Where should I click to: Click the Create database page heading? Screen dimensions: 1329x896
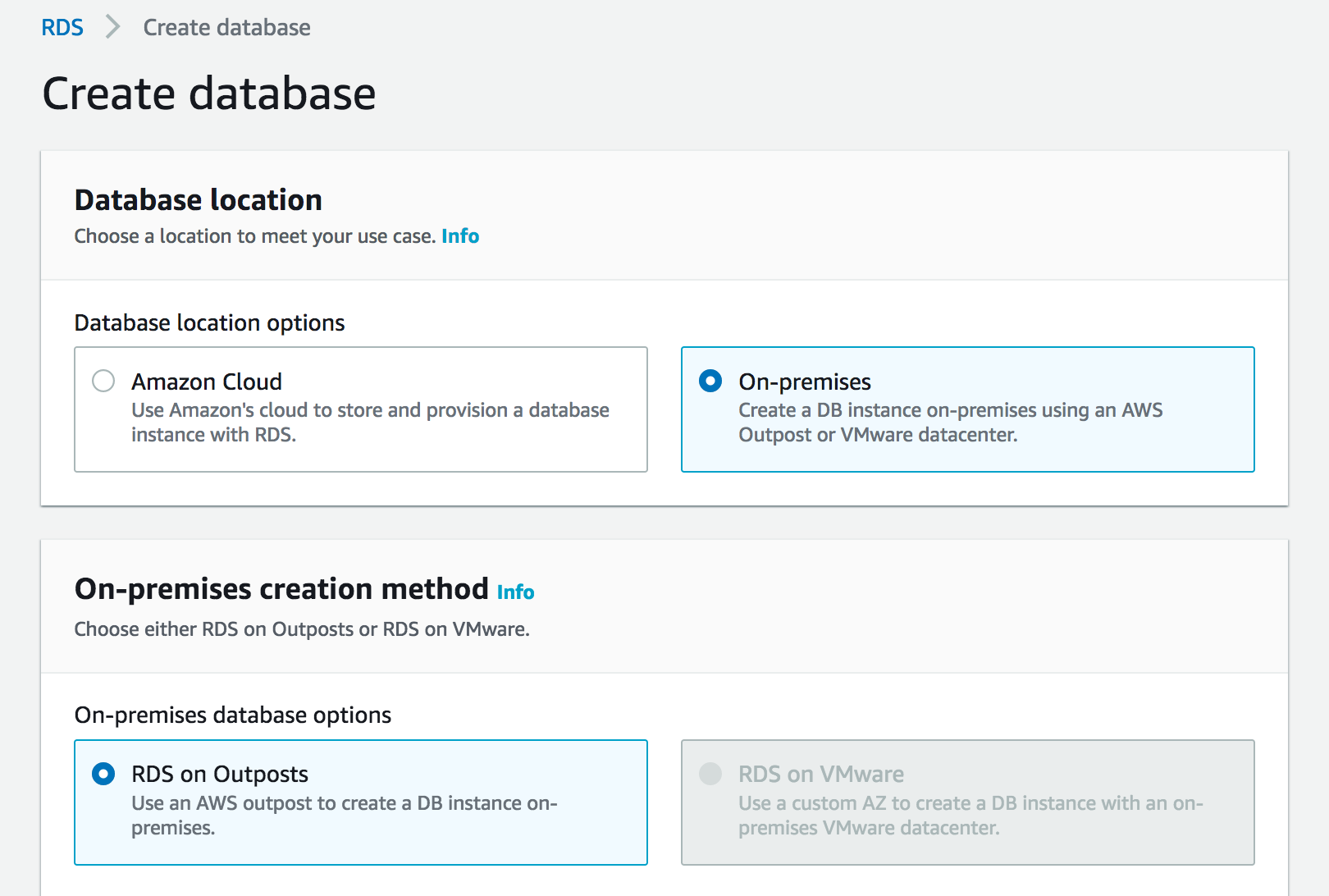[x=209, y=94]
